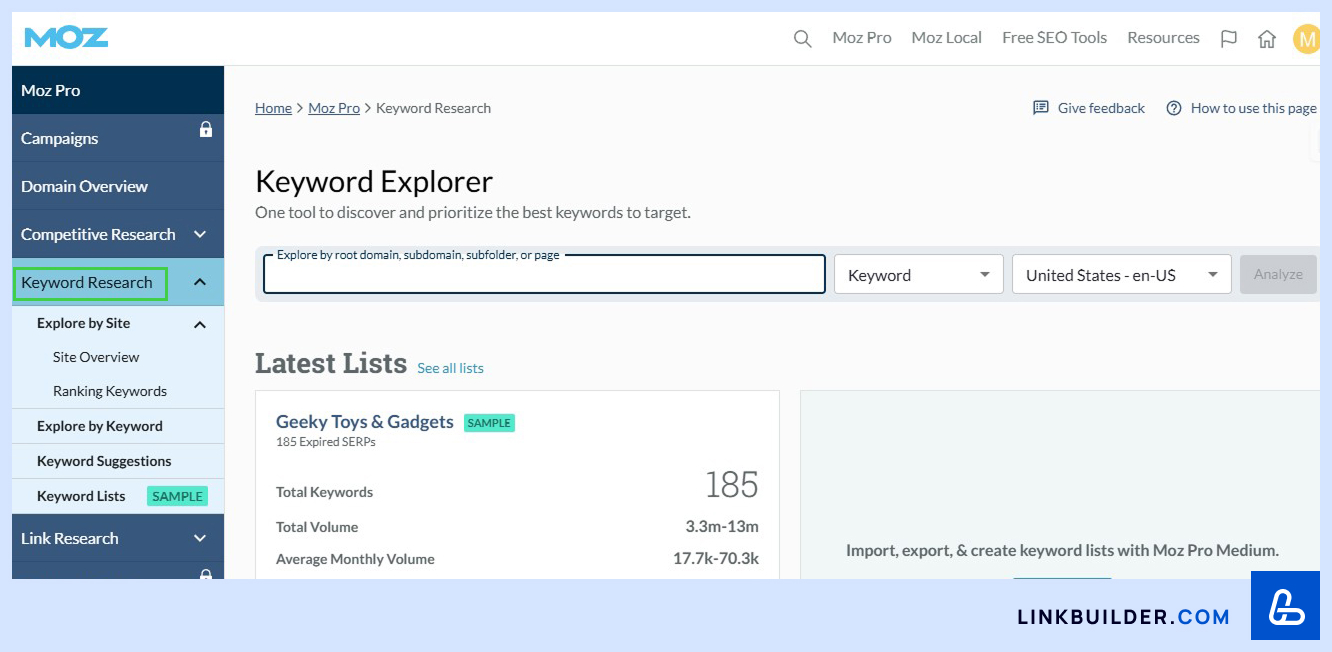Open Resources top menu
This screenshot has width=1332, height=652.
[x=1163, y=38]
